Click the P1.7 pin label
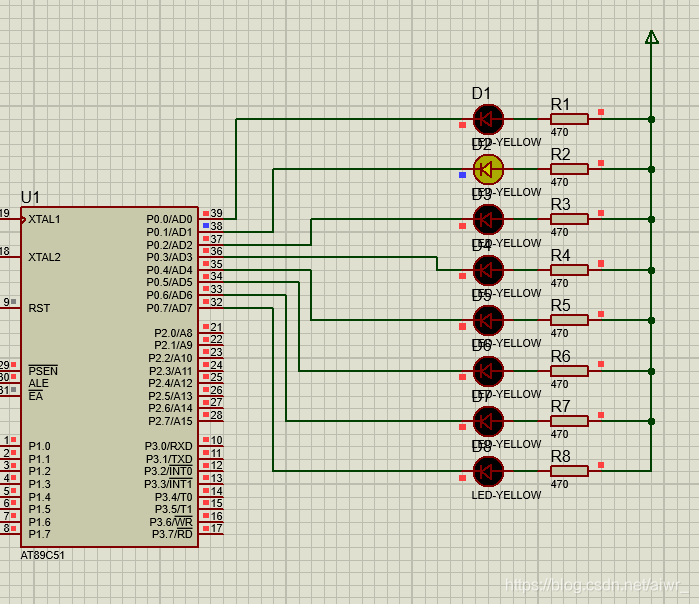Viewport: 699px width, 604px height. tap(39, 534)
